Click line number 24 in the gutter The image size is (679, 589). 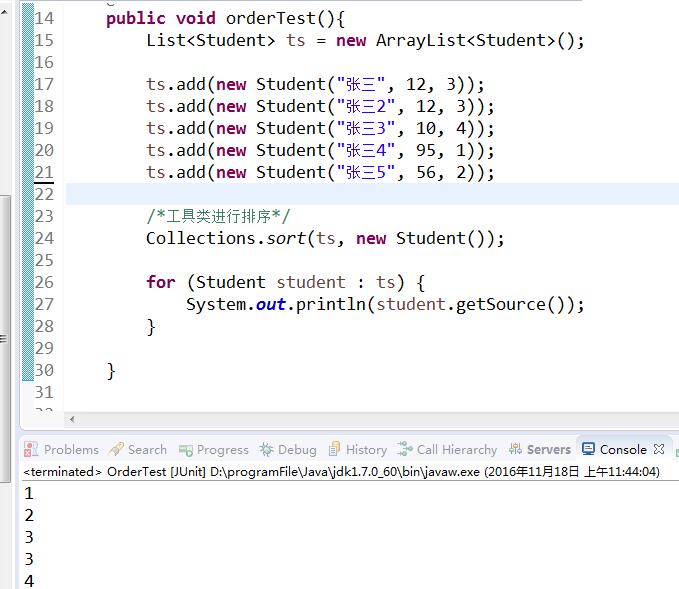click(x=44, y=238)
